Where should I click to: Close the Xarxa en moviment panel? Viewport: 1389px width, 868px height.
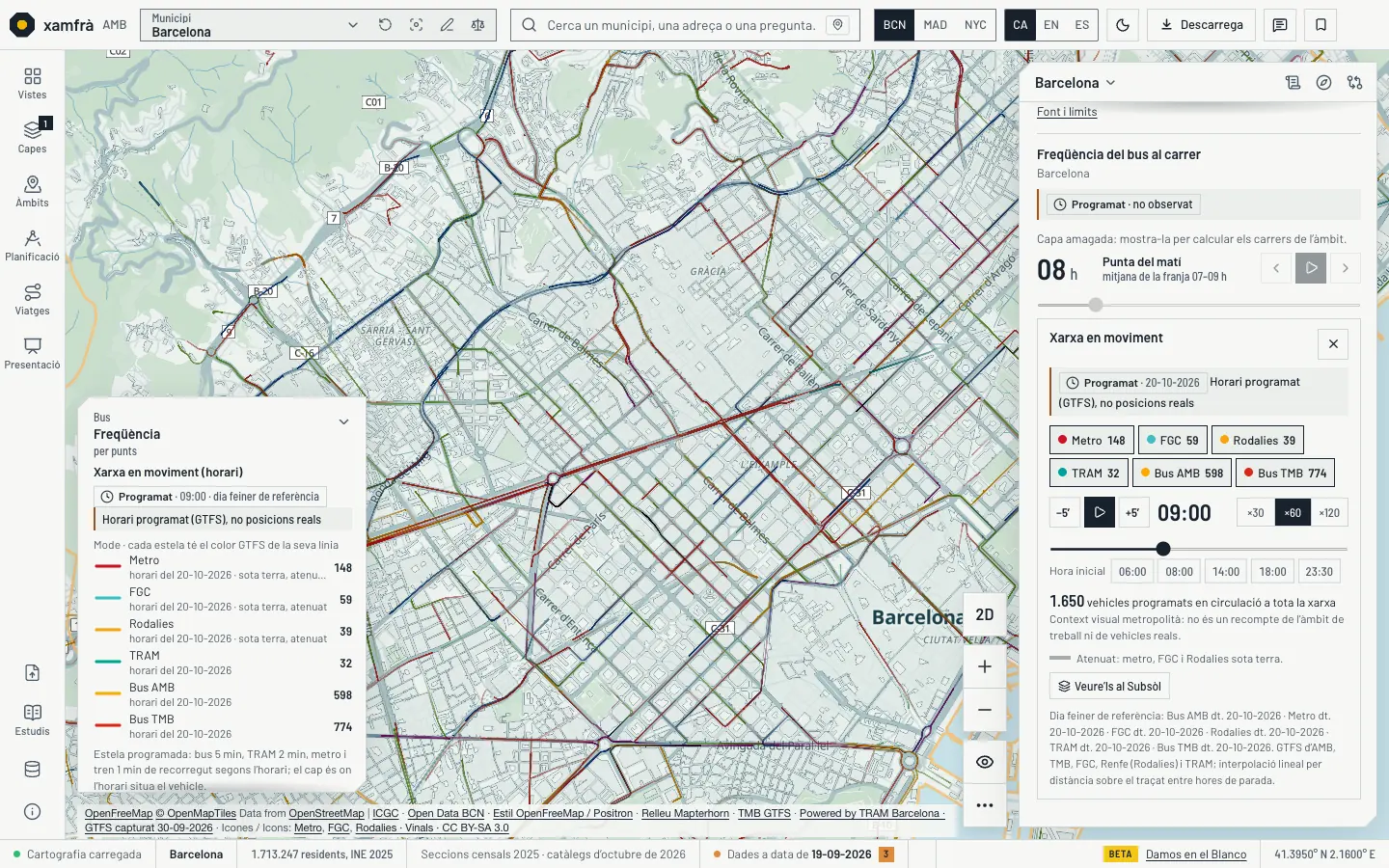[1333, 344]
